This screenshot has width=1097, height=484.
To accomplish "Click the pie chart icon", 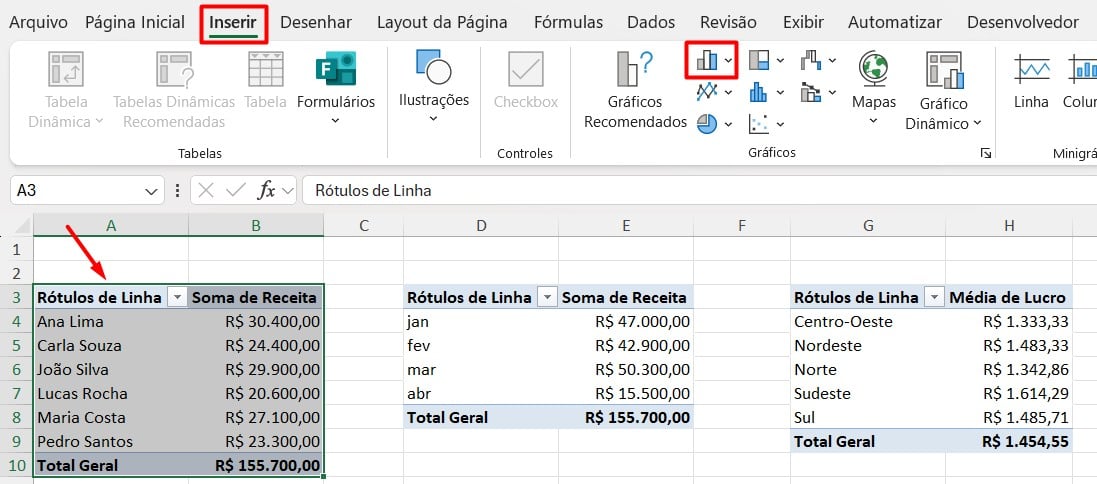I will tap(707, 123).
